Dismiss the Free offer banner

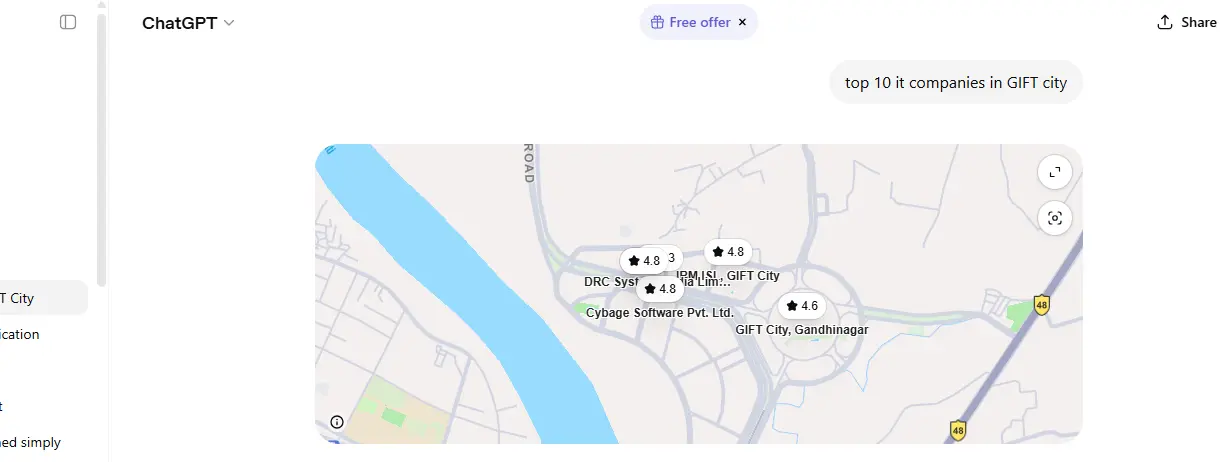pos(742,22)
